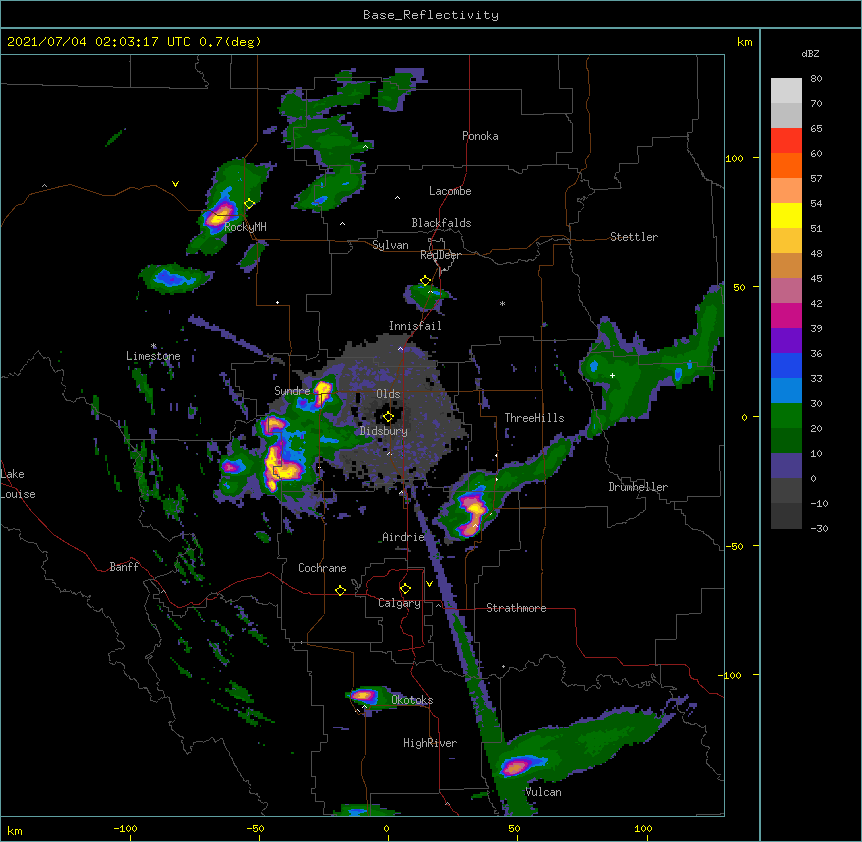
Task: Click the storm cell near Vulcan
Action: click(517, 766)
